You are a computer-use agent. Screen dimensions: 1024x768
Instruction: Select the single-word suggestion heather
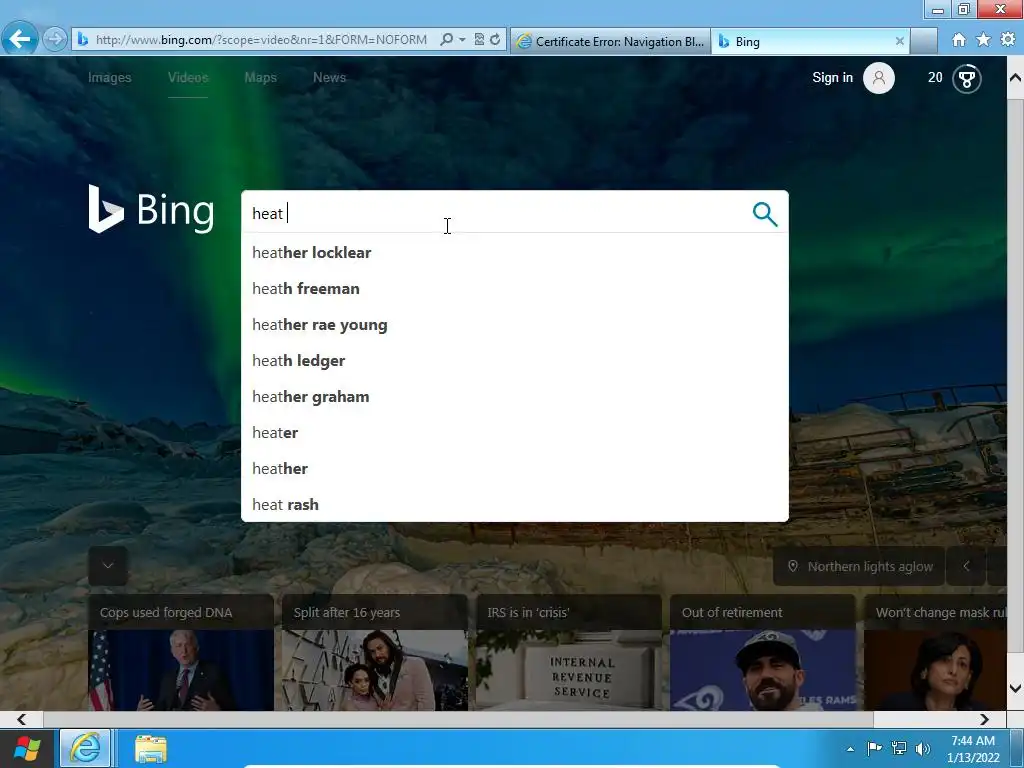pyautogui.click(x=515, y=468)
